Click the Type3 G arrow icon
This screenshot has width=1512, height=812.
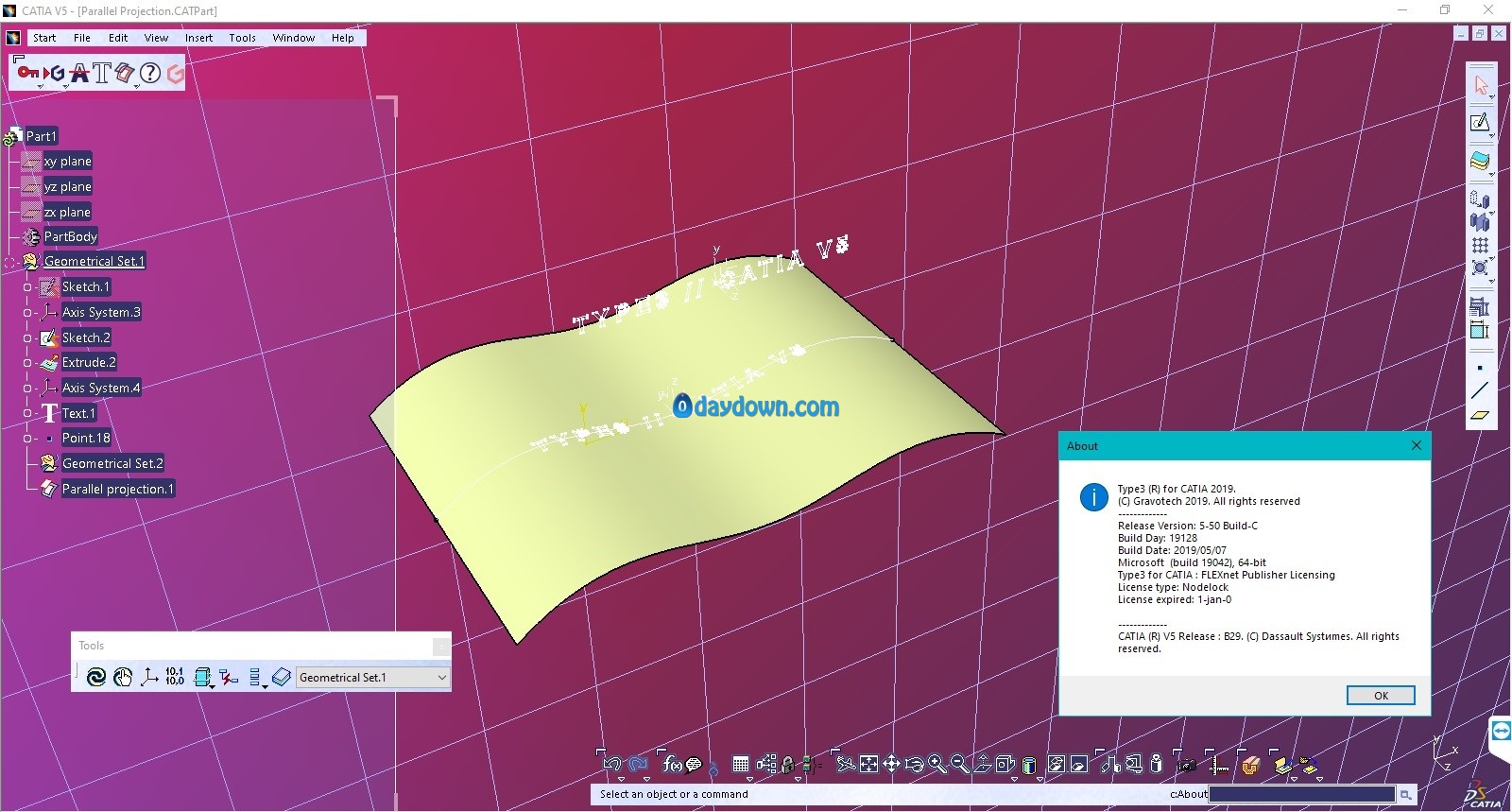point(55,73)
